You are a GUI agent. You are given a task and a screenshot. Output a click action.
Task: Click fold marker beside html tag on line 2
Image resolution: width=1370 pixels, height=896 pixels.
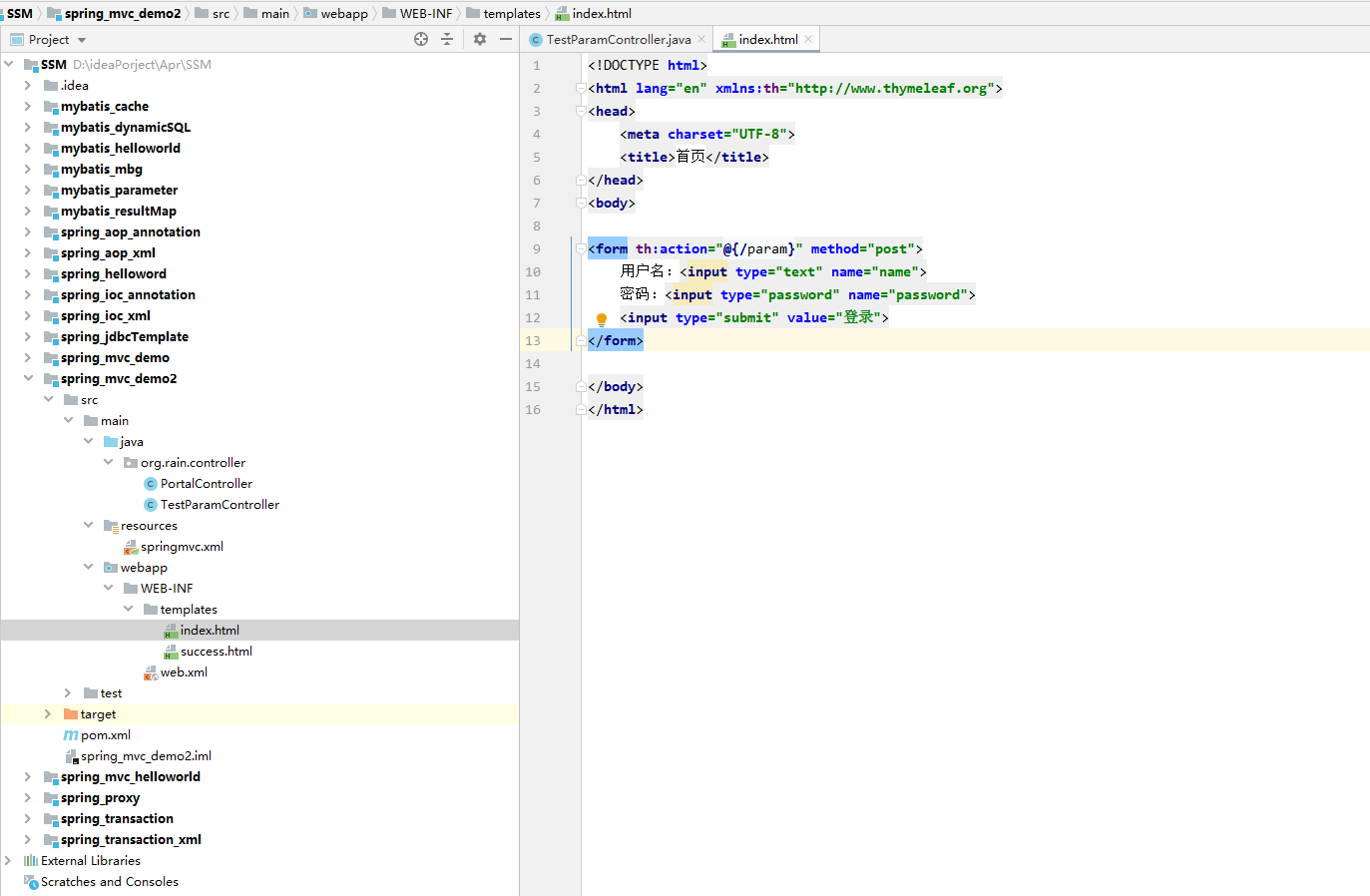tap(580, 89)
